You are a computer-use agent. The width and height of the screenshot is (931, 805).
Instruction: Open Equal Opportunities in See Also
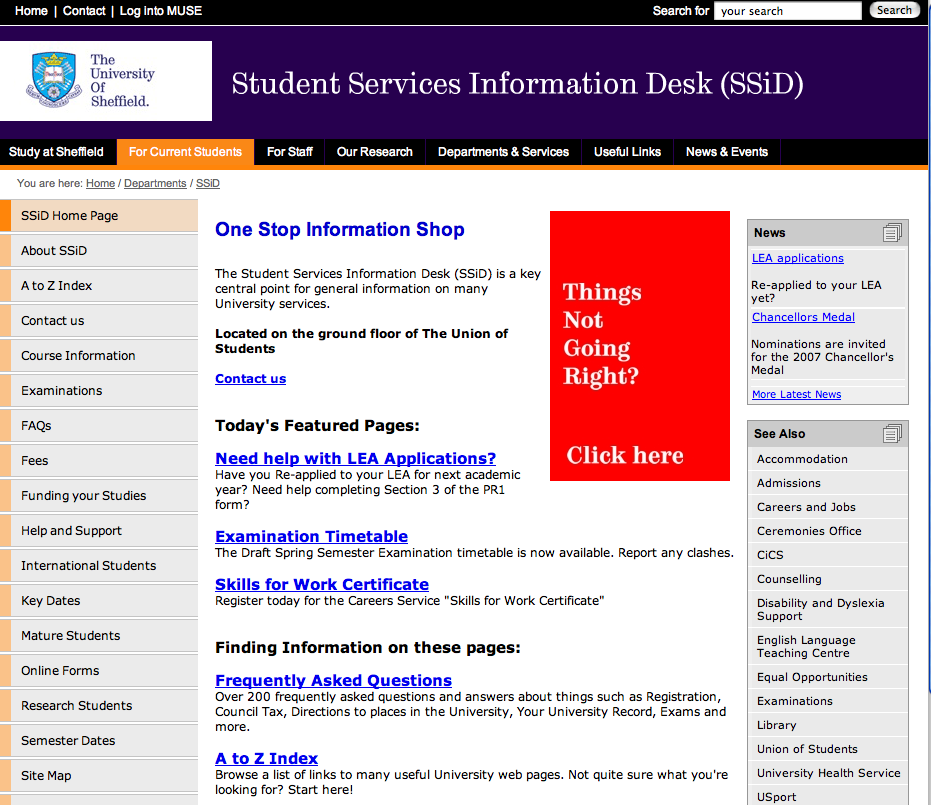coord(828,677)
